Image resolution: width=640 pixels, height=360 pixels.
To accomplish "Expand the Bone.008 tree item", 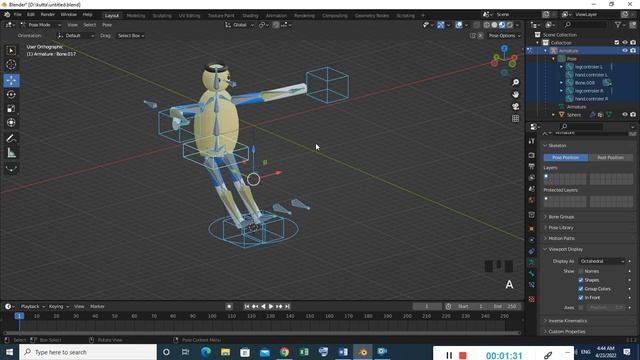I will click(x=562, y=83).
